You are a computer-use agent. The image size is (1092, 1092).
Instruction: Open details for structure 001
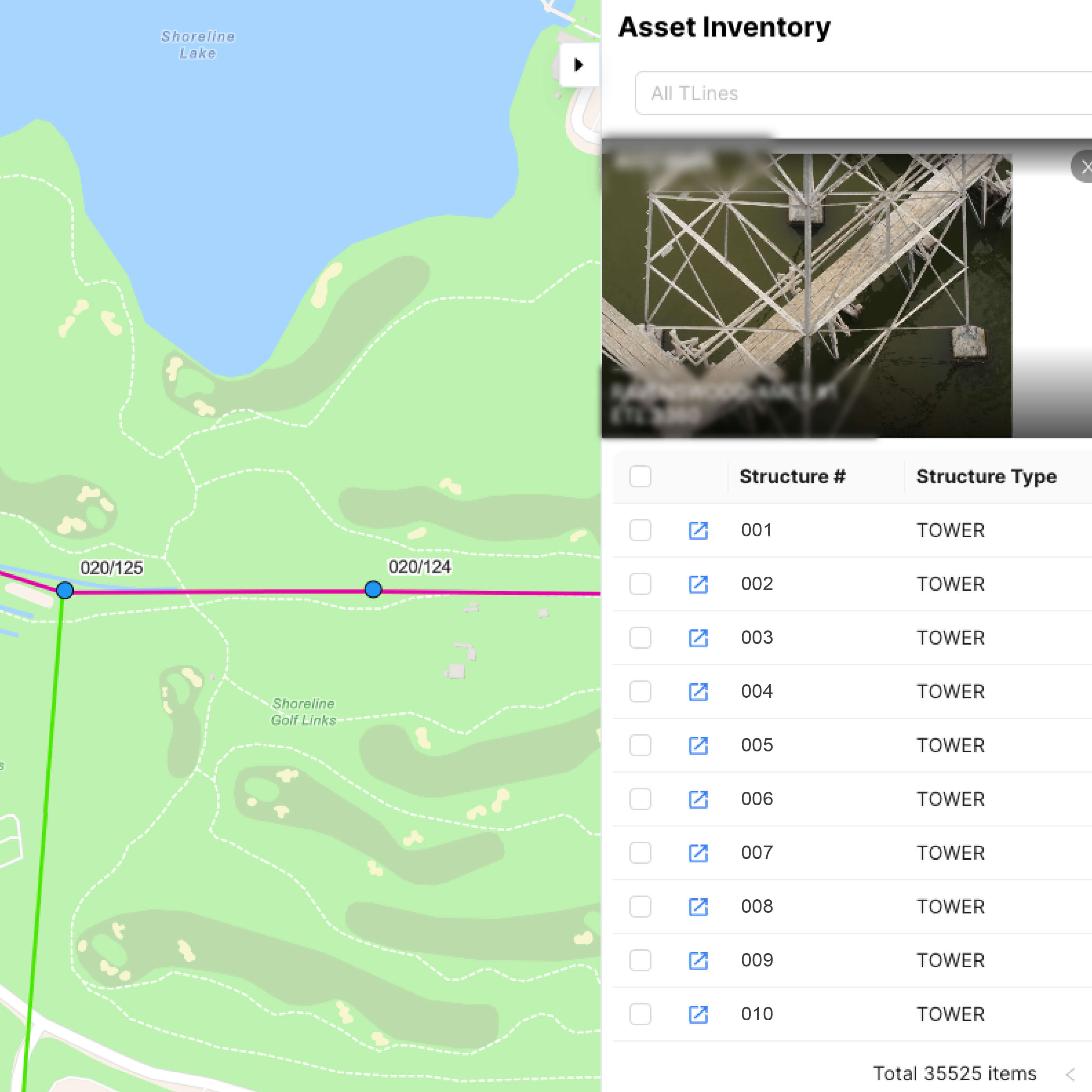tap(698, 531)
